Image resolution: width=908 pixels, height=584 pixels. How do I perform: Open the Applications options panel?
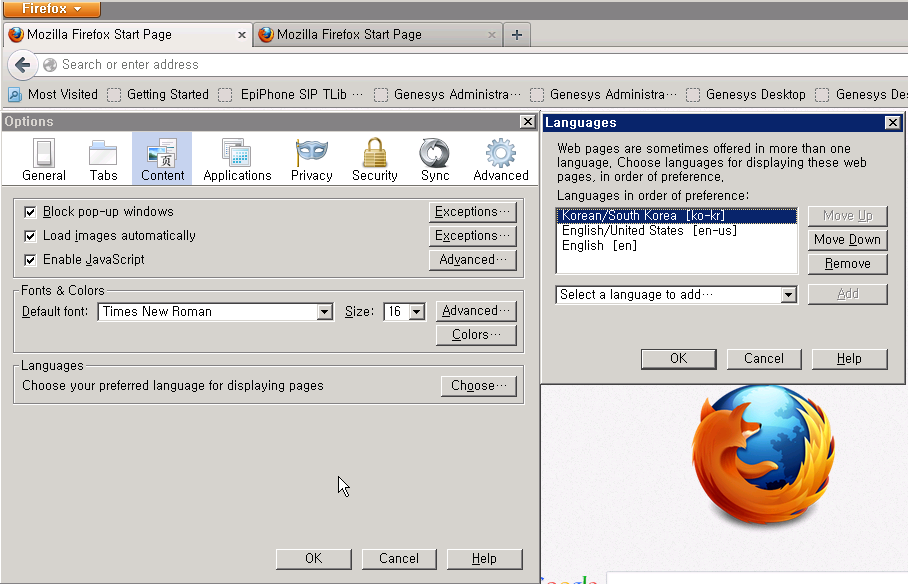(x=237, y=159)
